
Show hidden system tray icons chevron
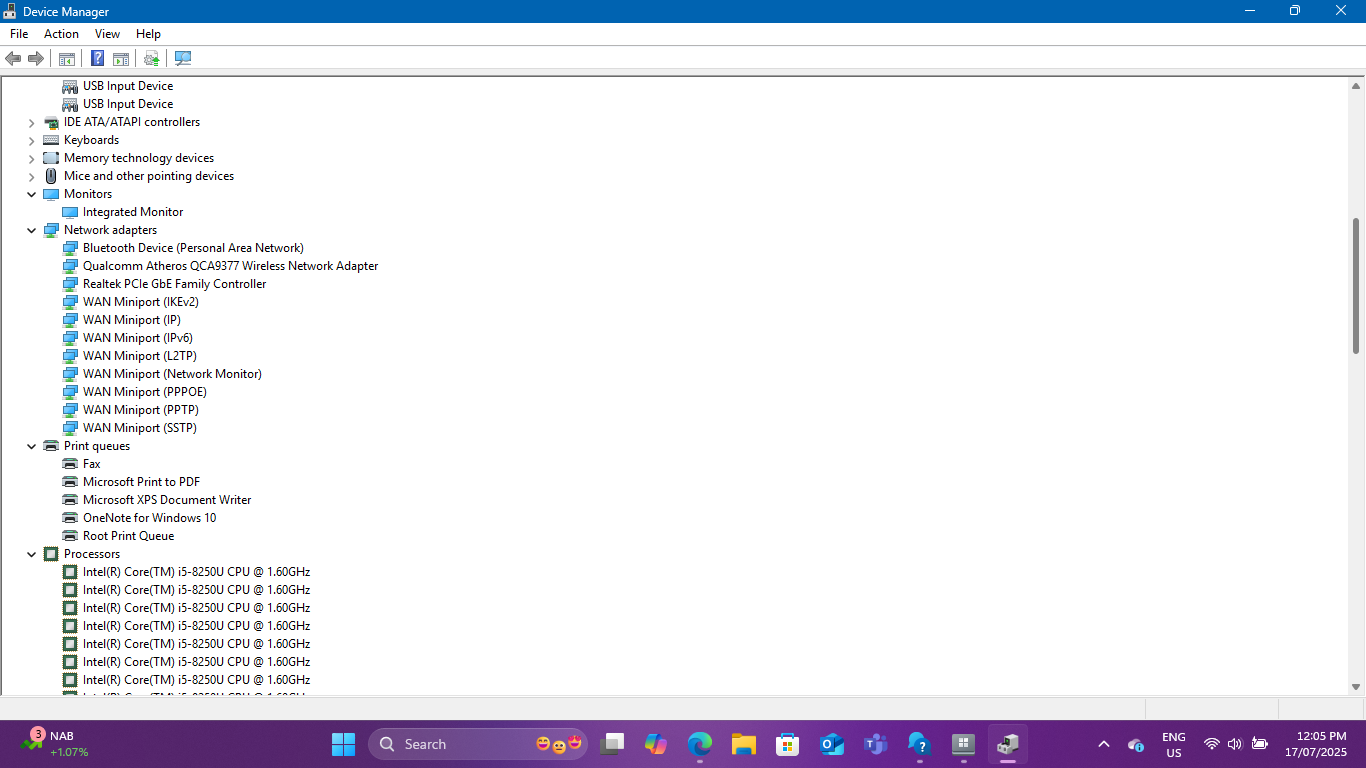[1104, 744]
